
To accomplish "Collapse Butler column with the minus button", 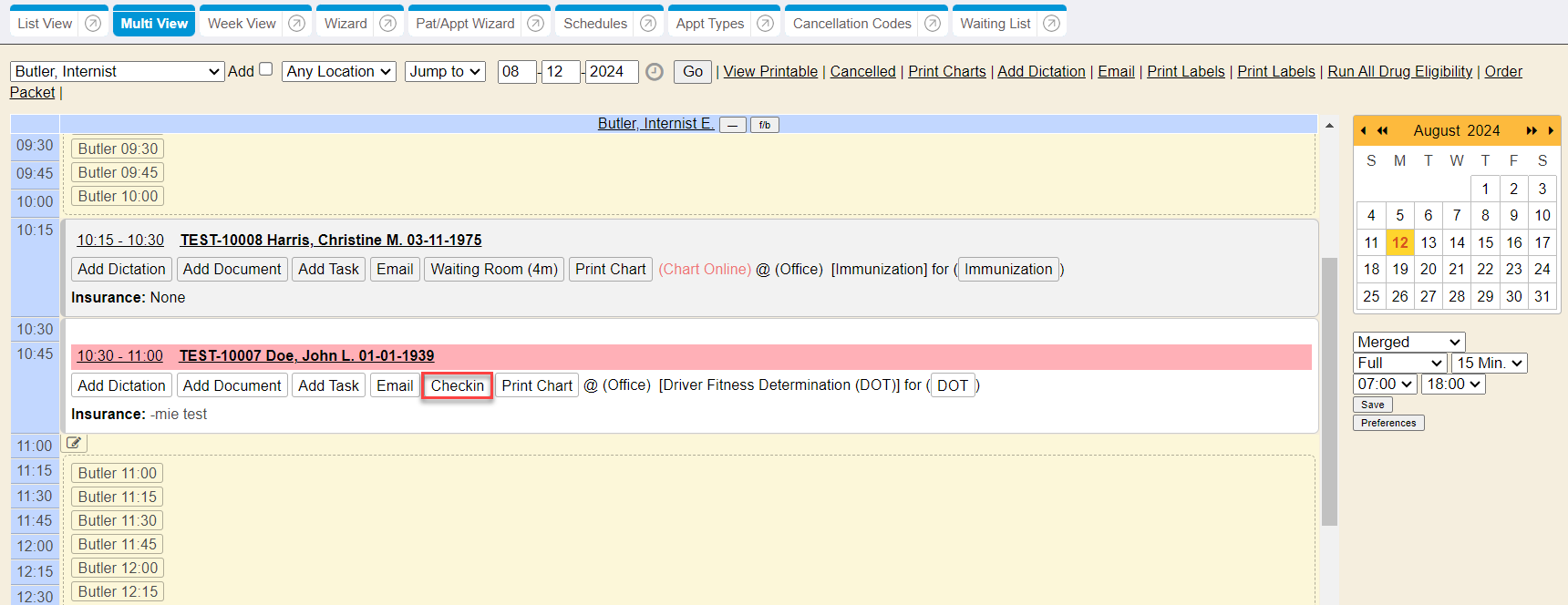I will (732, 125).
